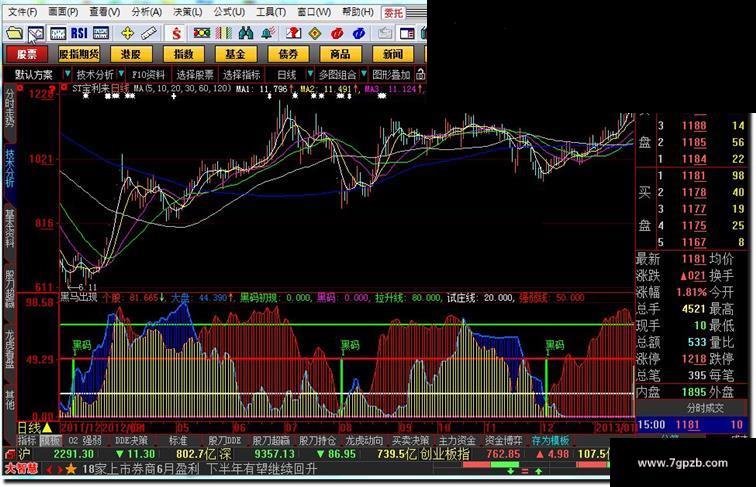Switch to the 股刀超赢 indicator tab
This screenshot has height=487, width=756.
tap(271, 440)
